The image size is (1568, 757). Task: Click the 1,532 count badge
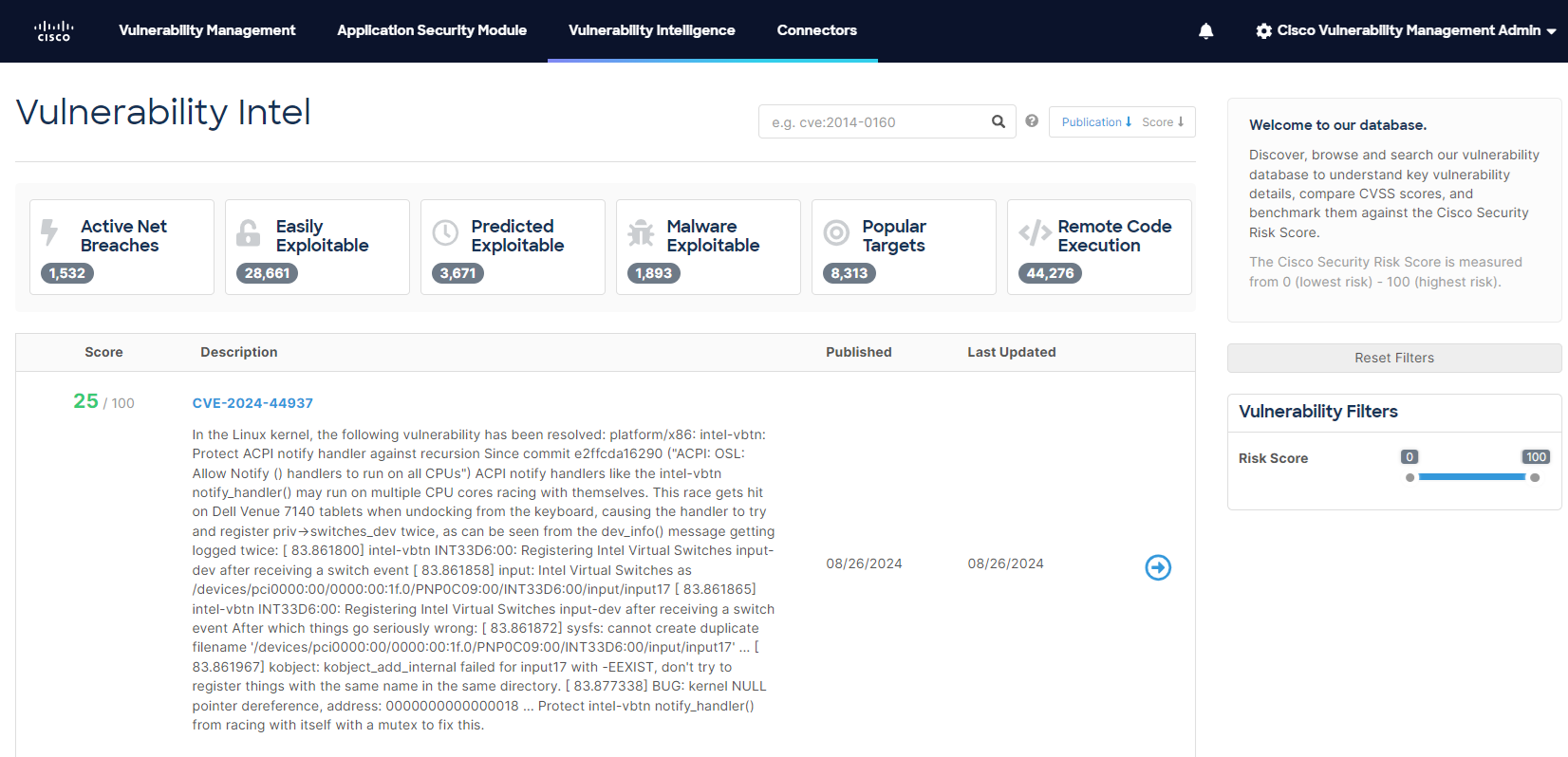(x=67, y=273)
